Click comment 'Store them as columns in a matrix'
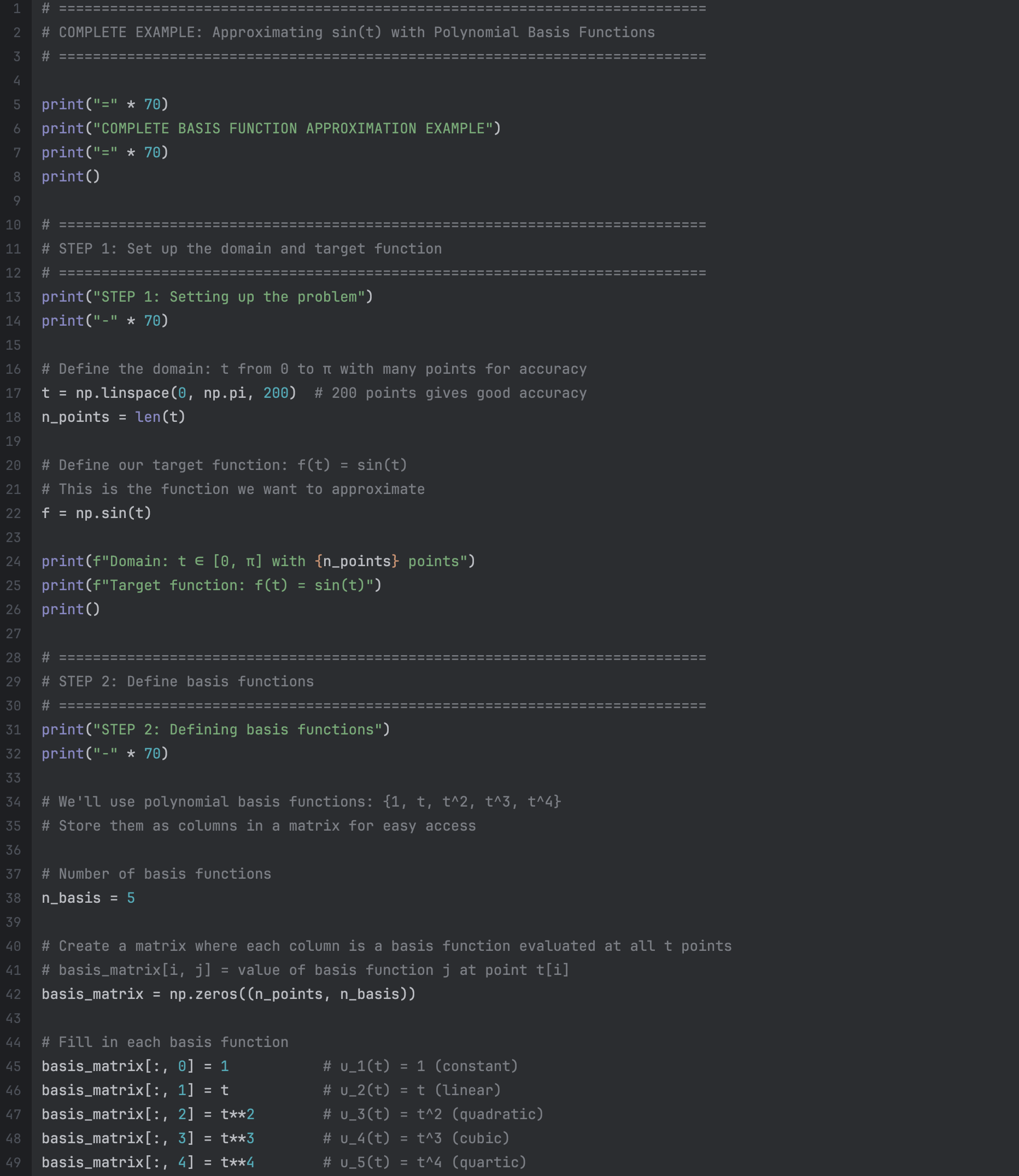 [x=259, y=826]
